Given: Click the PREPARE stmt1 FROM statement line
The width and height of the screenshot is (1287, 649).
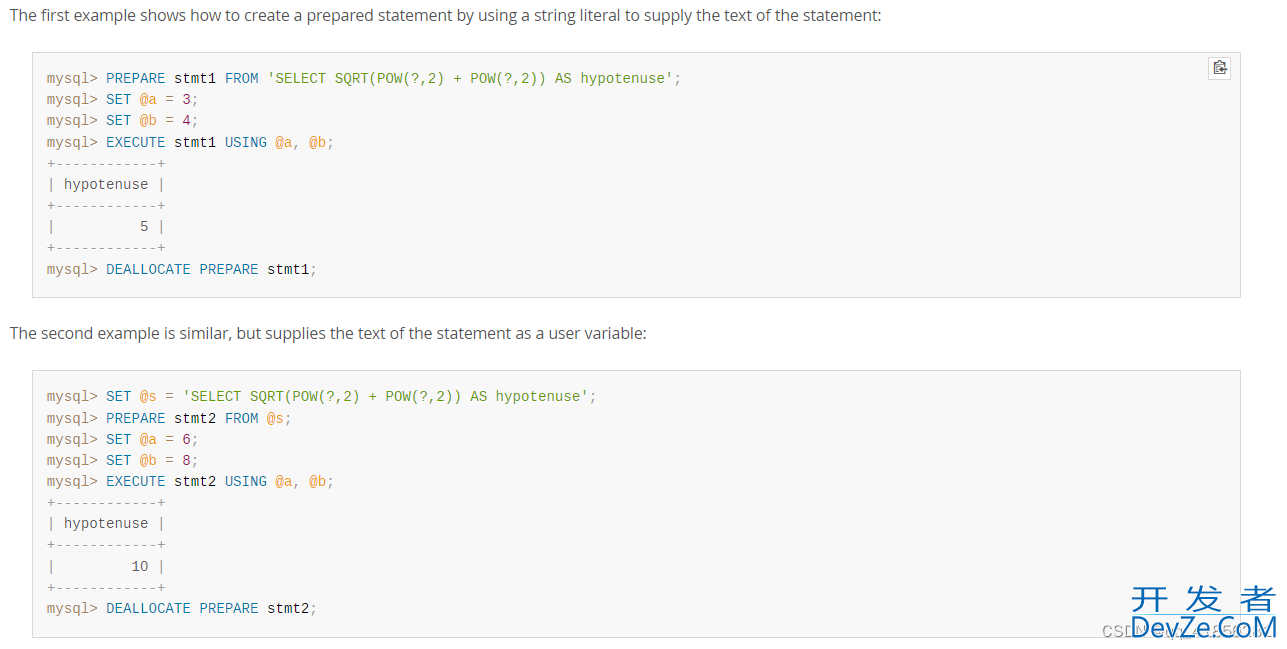Looking at the screenshot, I should (364, 78).
